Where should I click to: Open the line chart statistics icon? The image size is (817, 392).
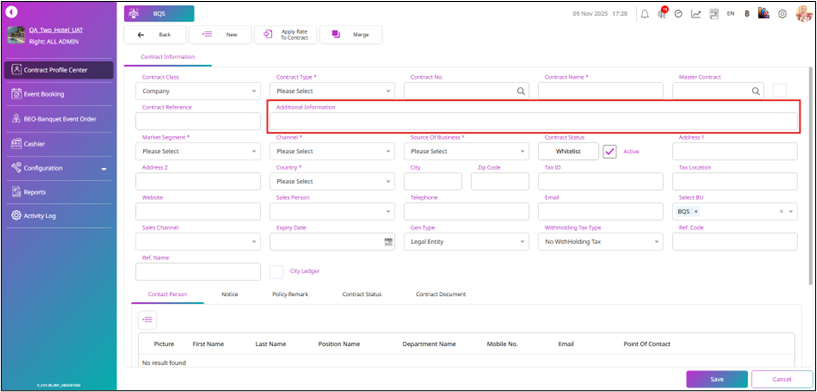point(696,14)
